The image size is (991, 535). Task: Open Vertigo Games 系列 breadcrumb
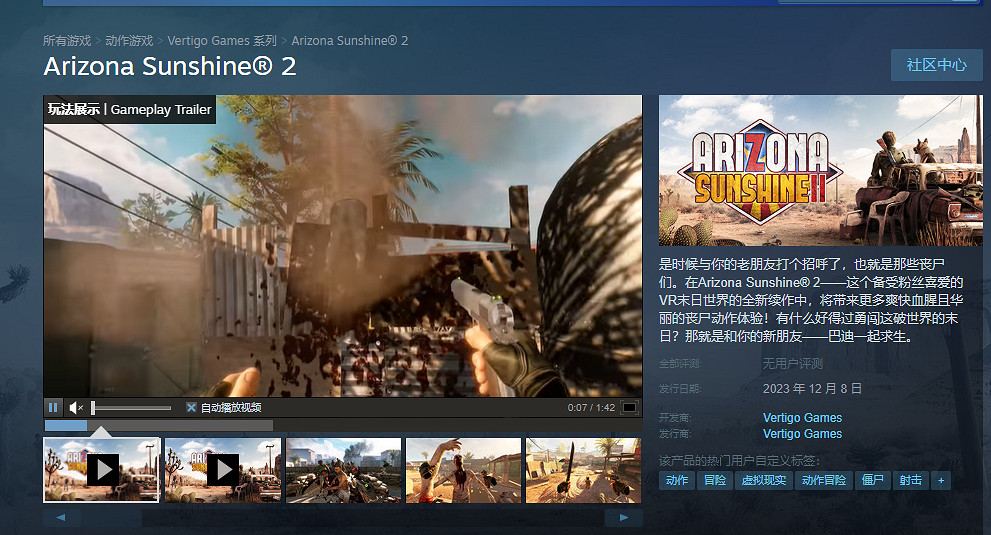(x=222, y=41)
